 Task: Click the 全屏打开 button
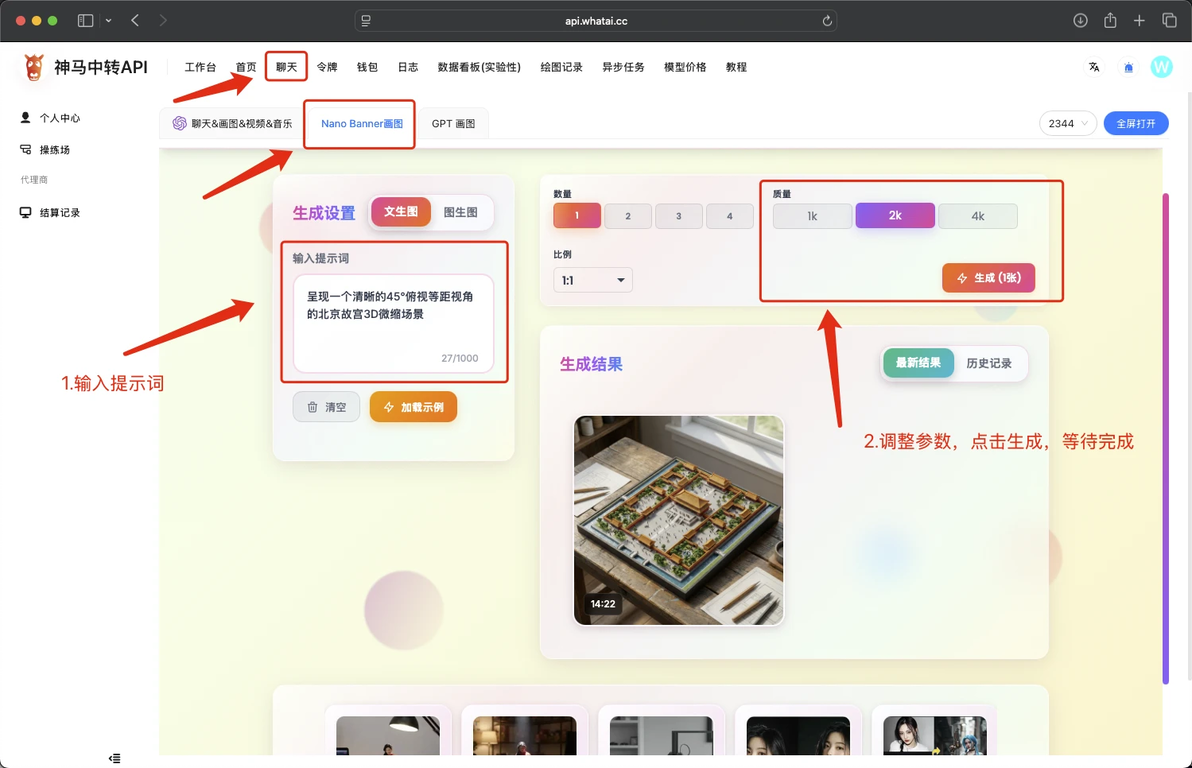tap(1136, 123)
